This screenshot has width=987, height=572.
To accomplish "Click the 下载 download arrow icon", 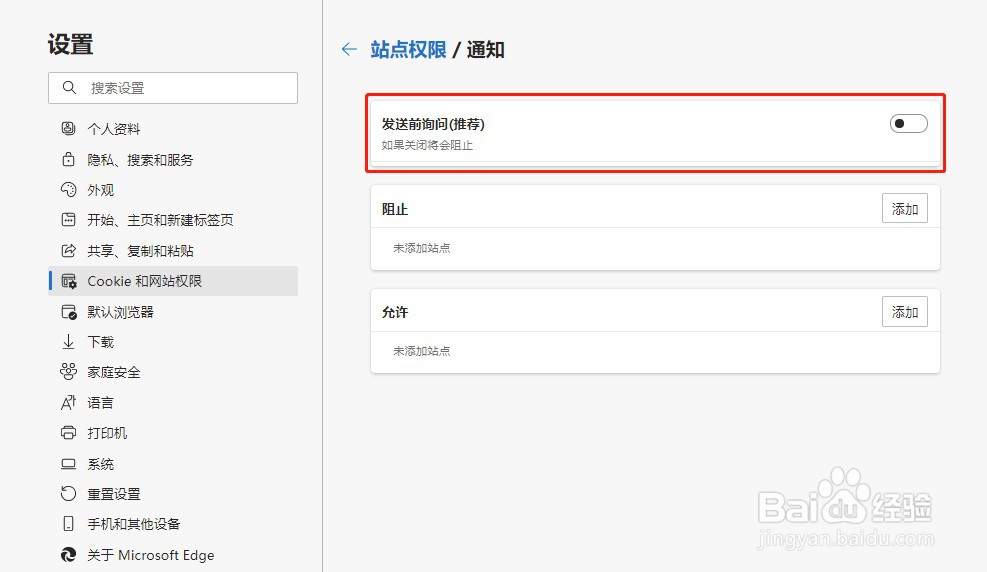I will [x=68, y=342].
